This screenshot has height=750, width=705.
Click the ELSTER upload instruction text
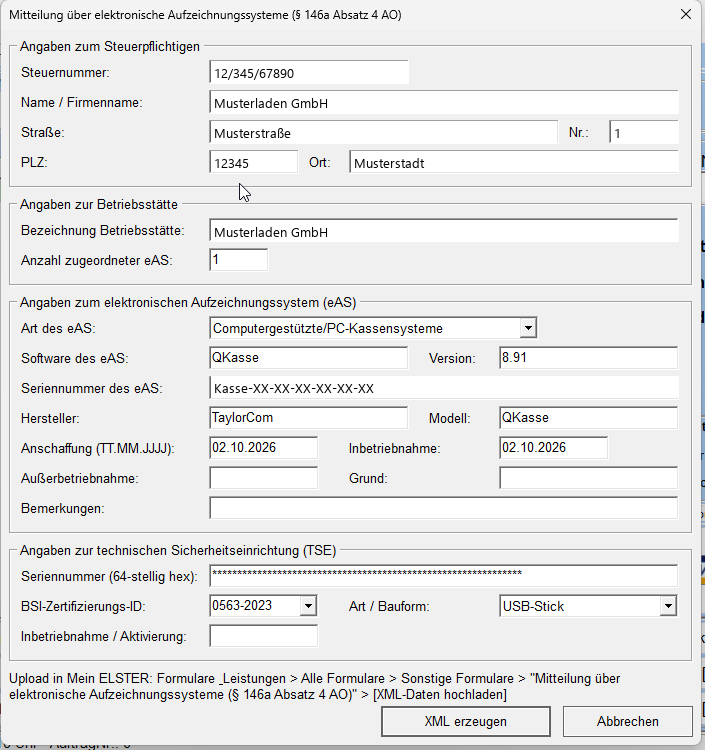pyautogui.click(x=315, y=686)
